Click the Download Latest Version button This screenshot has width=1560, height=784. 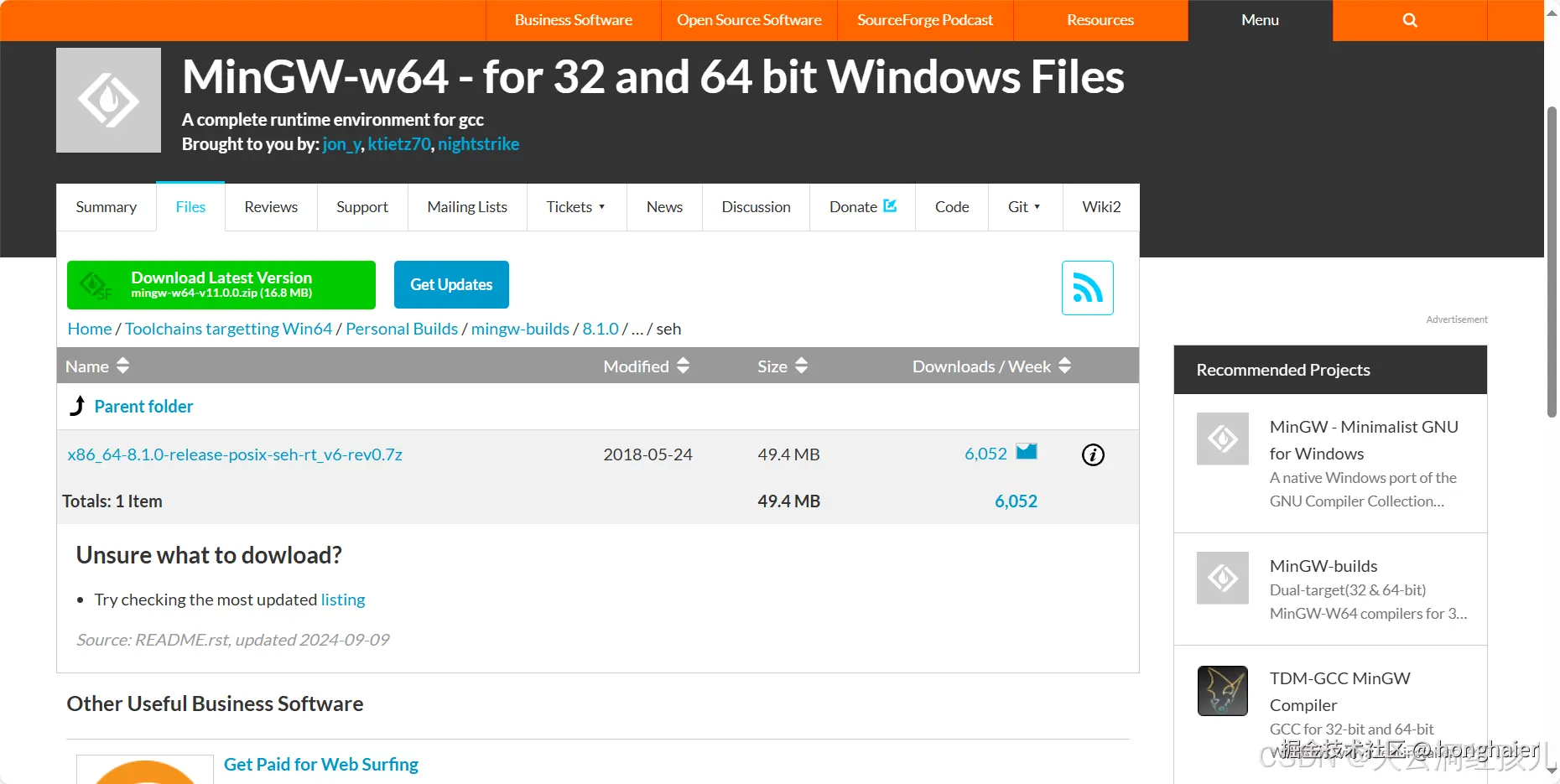click(x=221, y=284)
